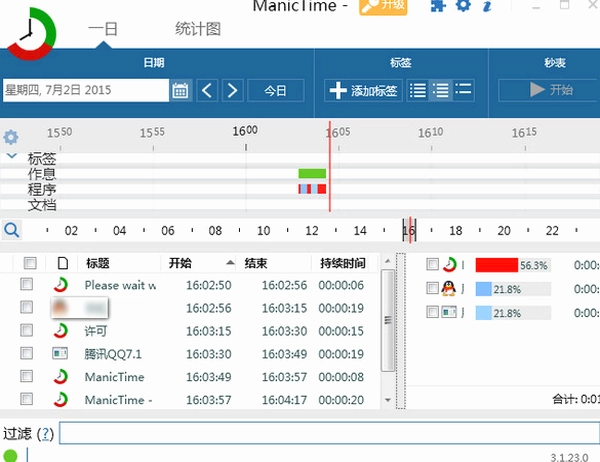Click ManicTime icon in 16:03:57 row
The width and height of the screenshot is (600, 462).
[60, 400]
